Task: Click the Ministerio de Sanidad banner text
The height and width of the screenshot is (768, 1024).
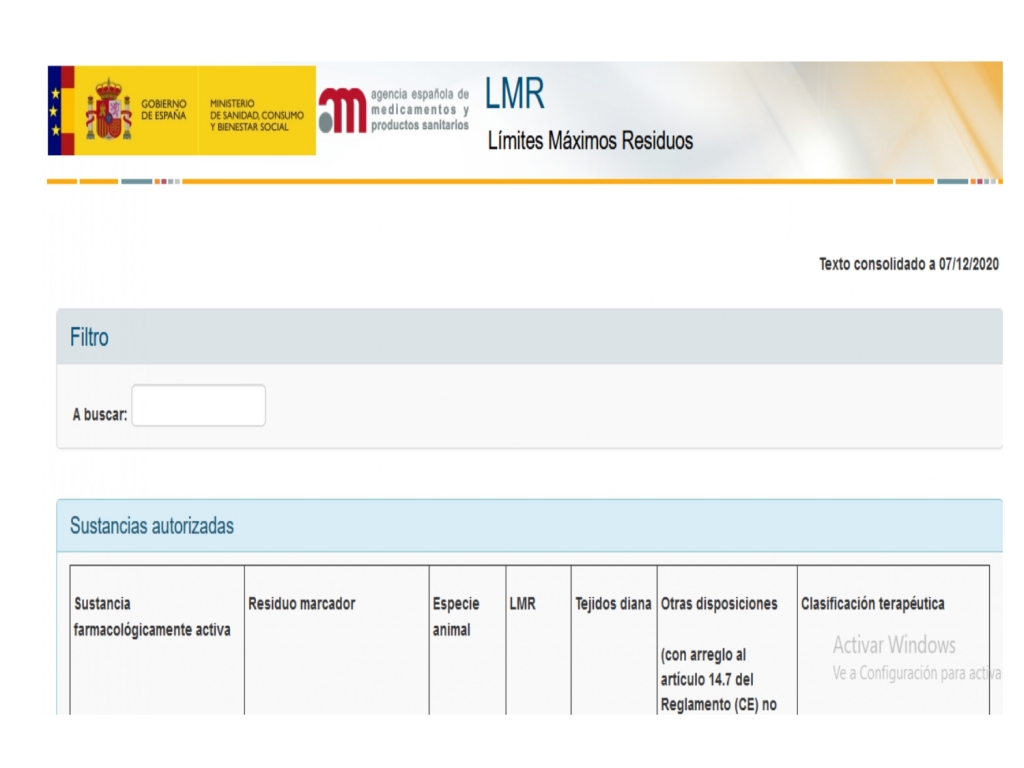Action: point(256,115)
